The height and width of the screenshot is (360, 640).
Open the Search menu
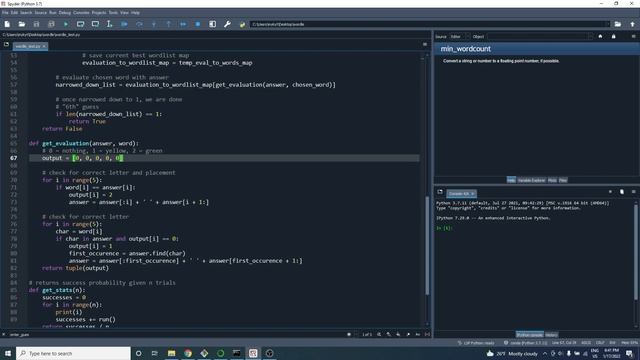coord(26,13)
